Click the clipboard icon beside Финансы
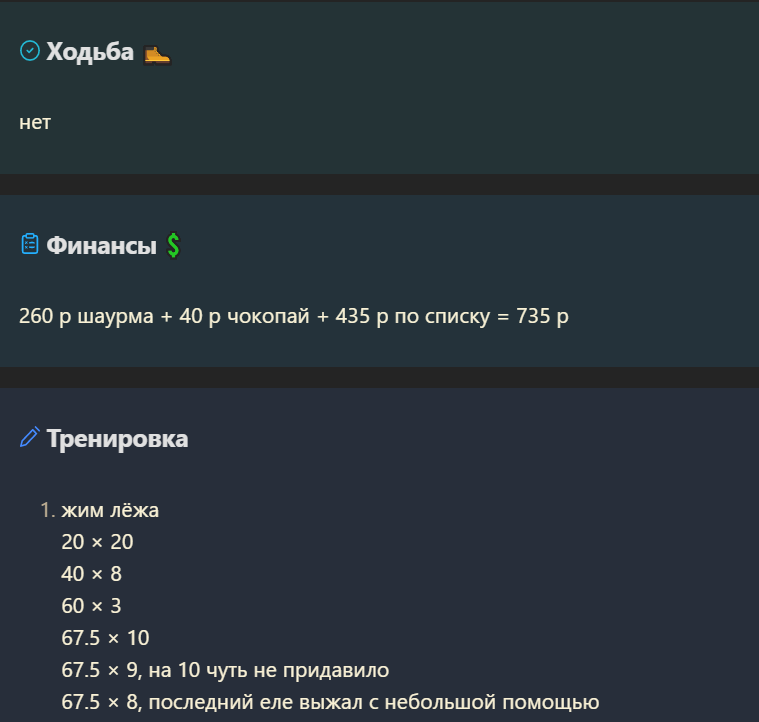The image size is (759, 722). click(30, 244)
